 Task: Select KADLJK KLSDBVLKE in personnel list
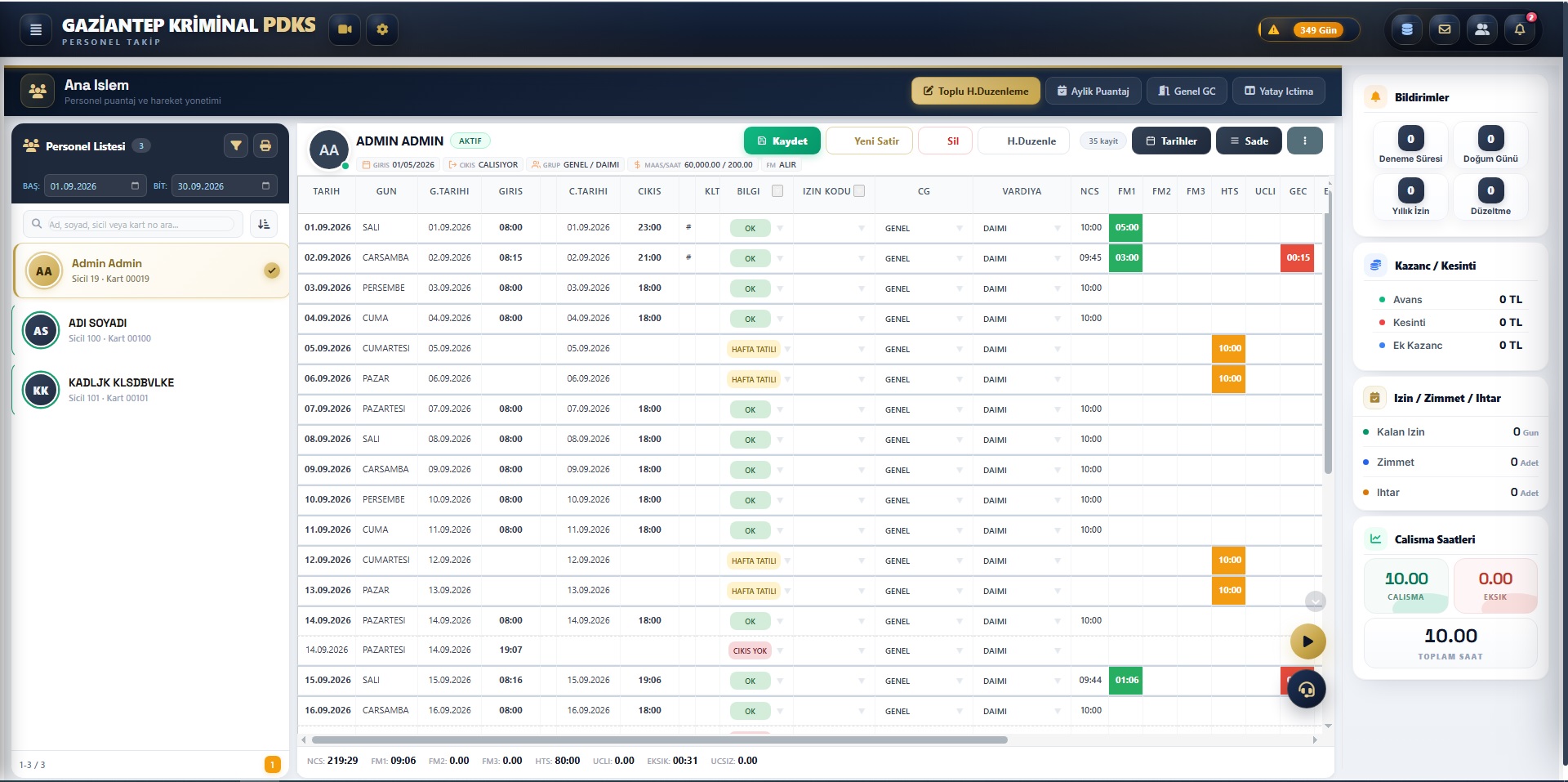(151, 390)
